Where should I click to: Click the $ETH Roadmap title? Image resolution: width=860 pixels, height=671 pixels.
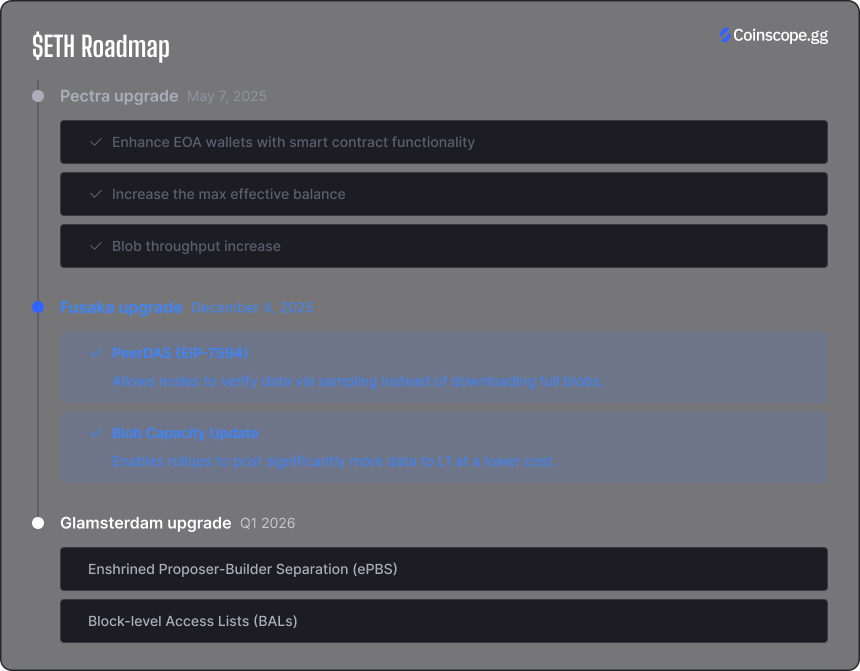click(x=101, y=47)
